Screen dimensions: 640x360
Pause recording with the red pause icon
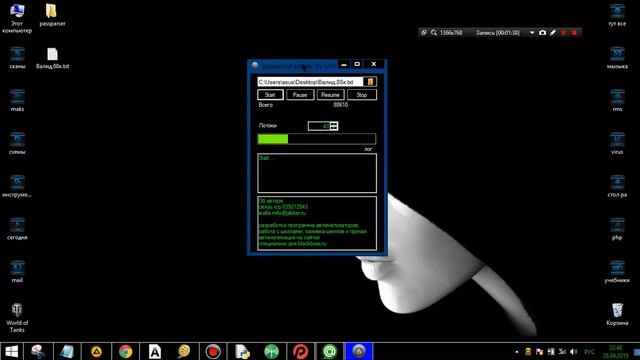coord(564,33)
